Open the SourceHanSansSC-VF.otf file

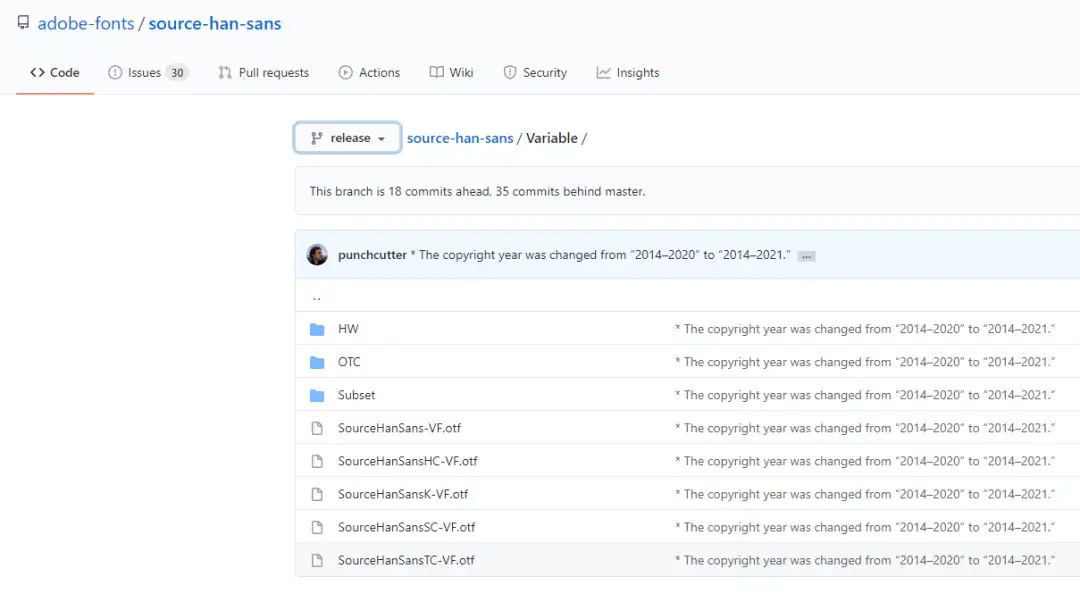point(406,527)
